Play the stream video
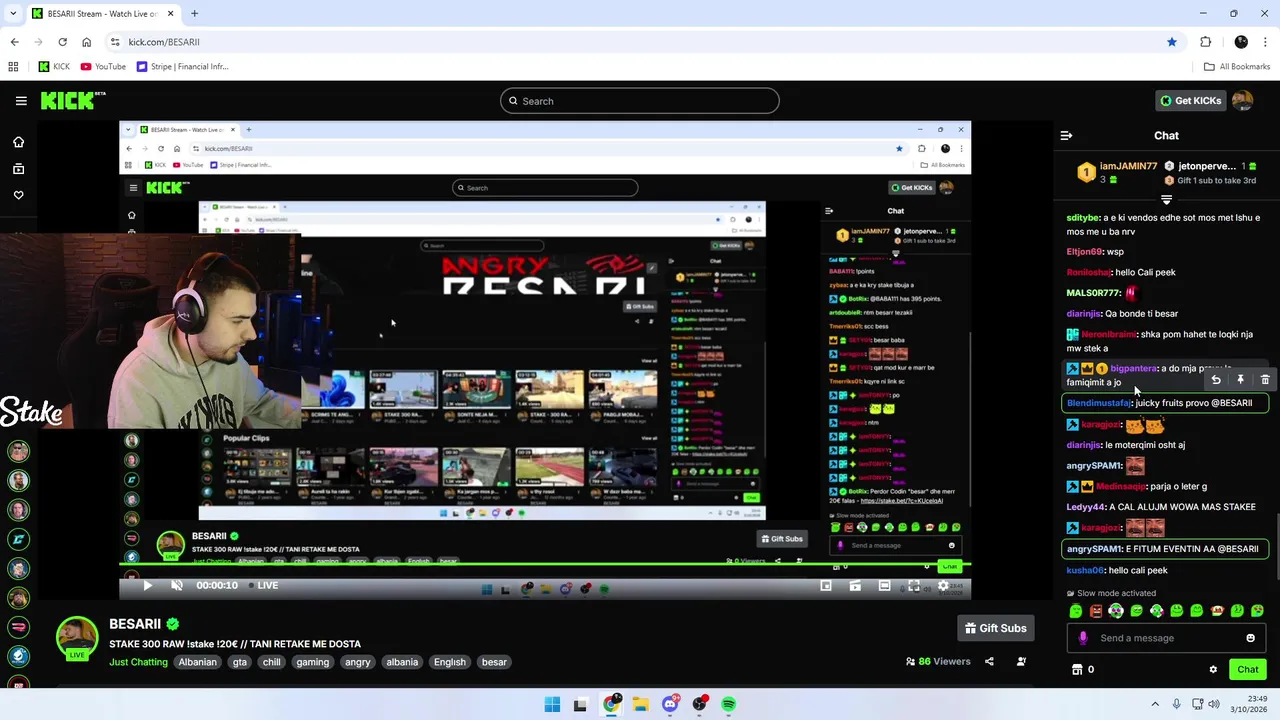The image size is (1280, 720). pos(147,585)
